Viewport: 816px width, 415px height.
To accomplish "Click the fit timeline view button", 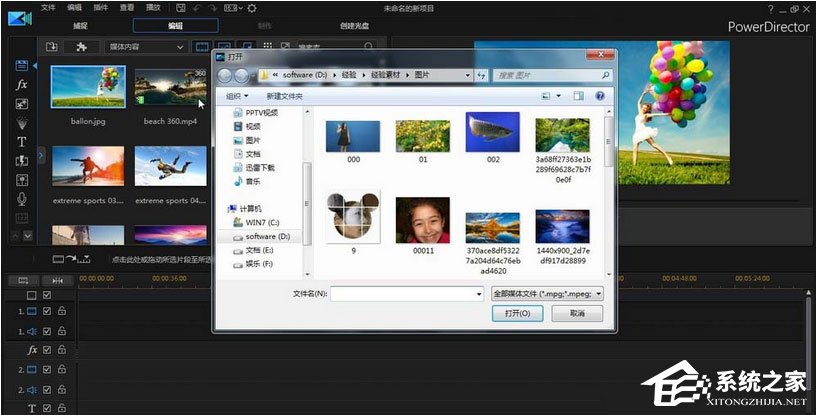I will click(23, 281).
